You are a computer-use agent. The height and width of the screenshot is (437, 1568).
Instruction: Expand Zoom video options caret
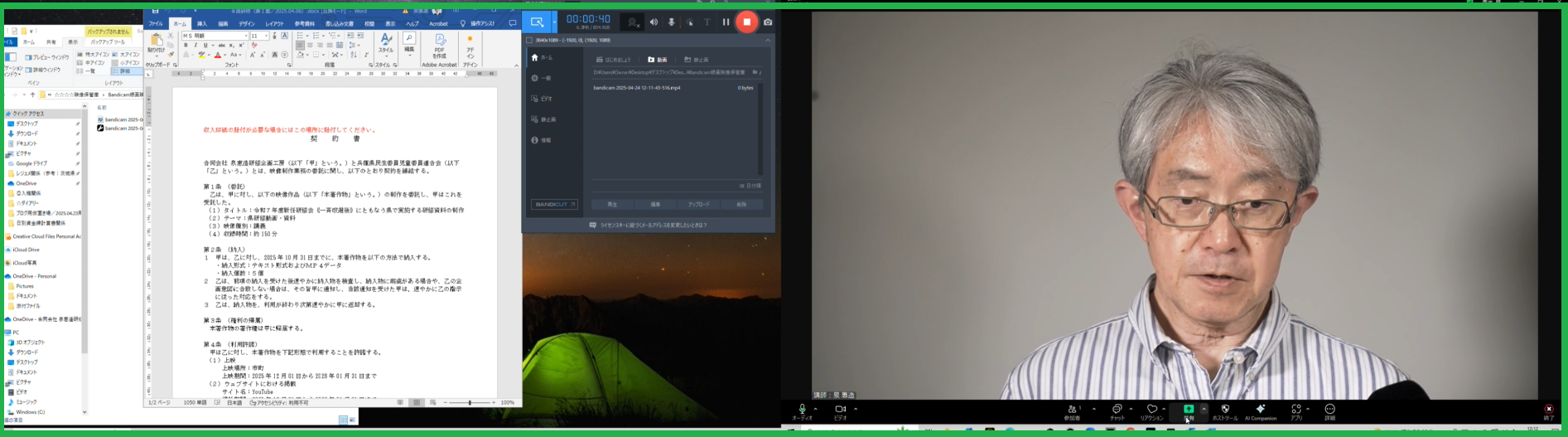856,408
